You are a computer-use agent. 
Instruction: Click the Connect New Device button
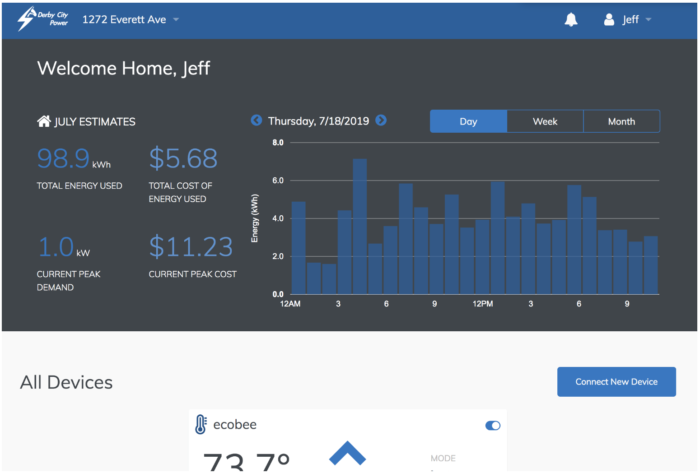(x=616, y=382)
